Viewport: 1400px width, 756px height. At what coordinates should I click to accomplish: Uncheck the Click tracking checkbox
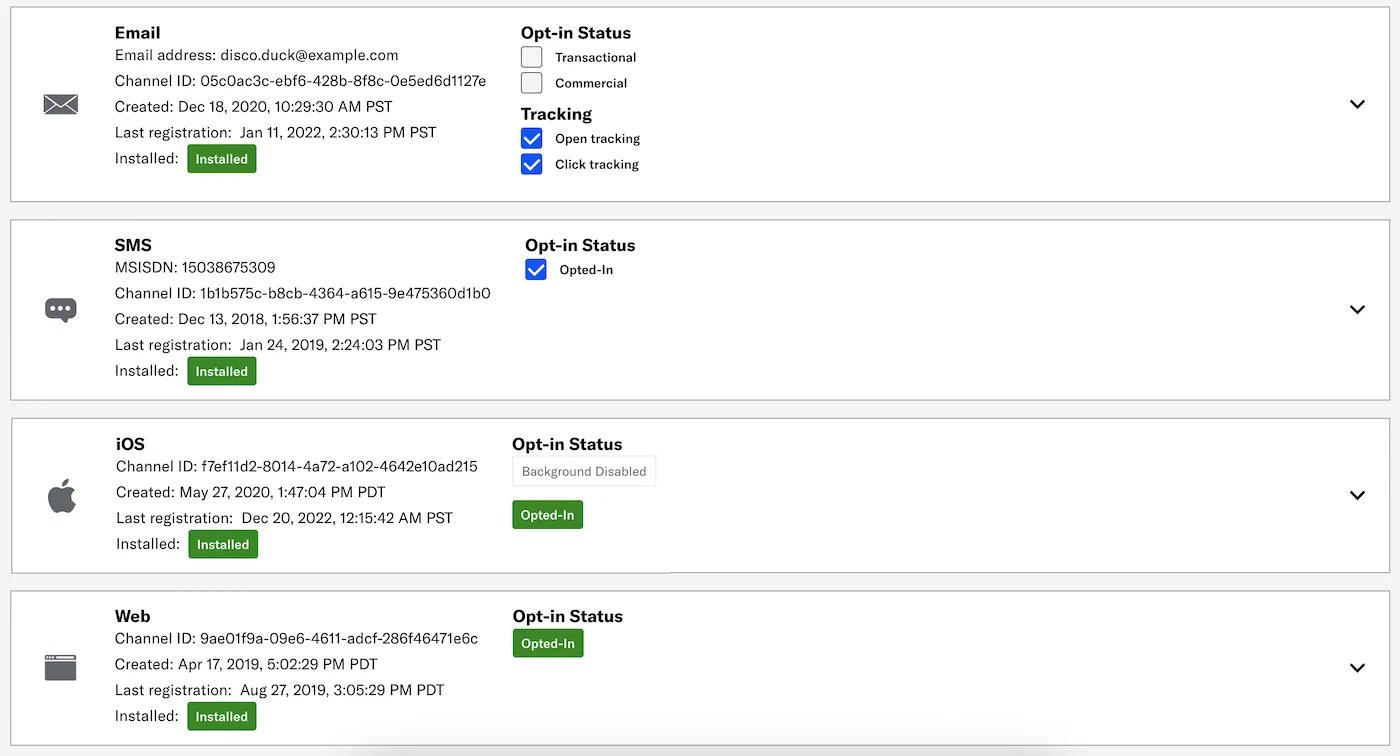click(532, 165)
